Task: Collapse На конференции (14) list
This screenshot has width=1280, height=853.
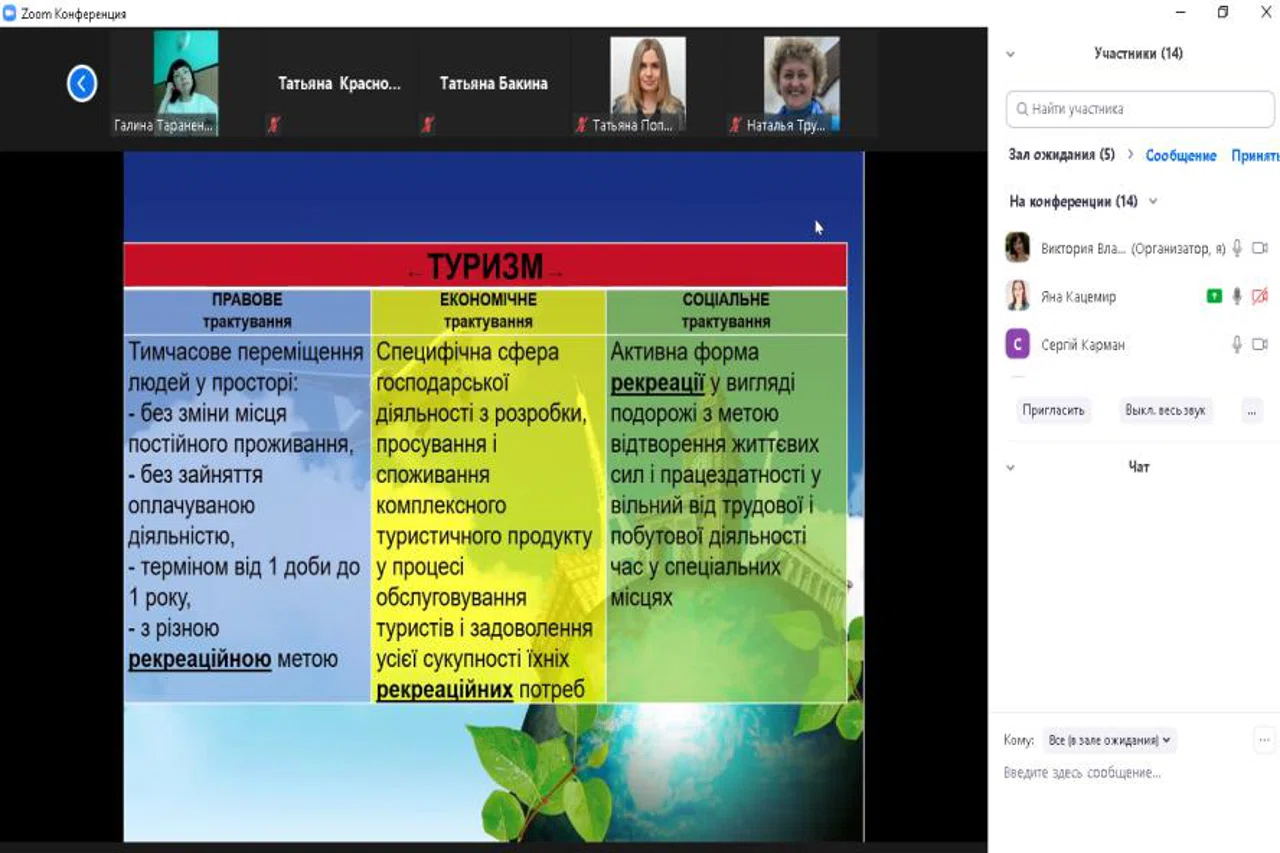Action: [1153, 201]
